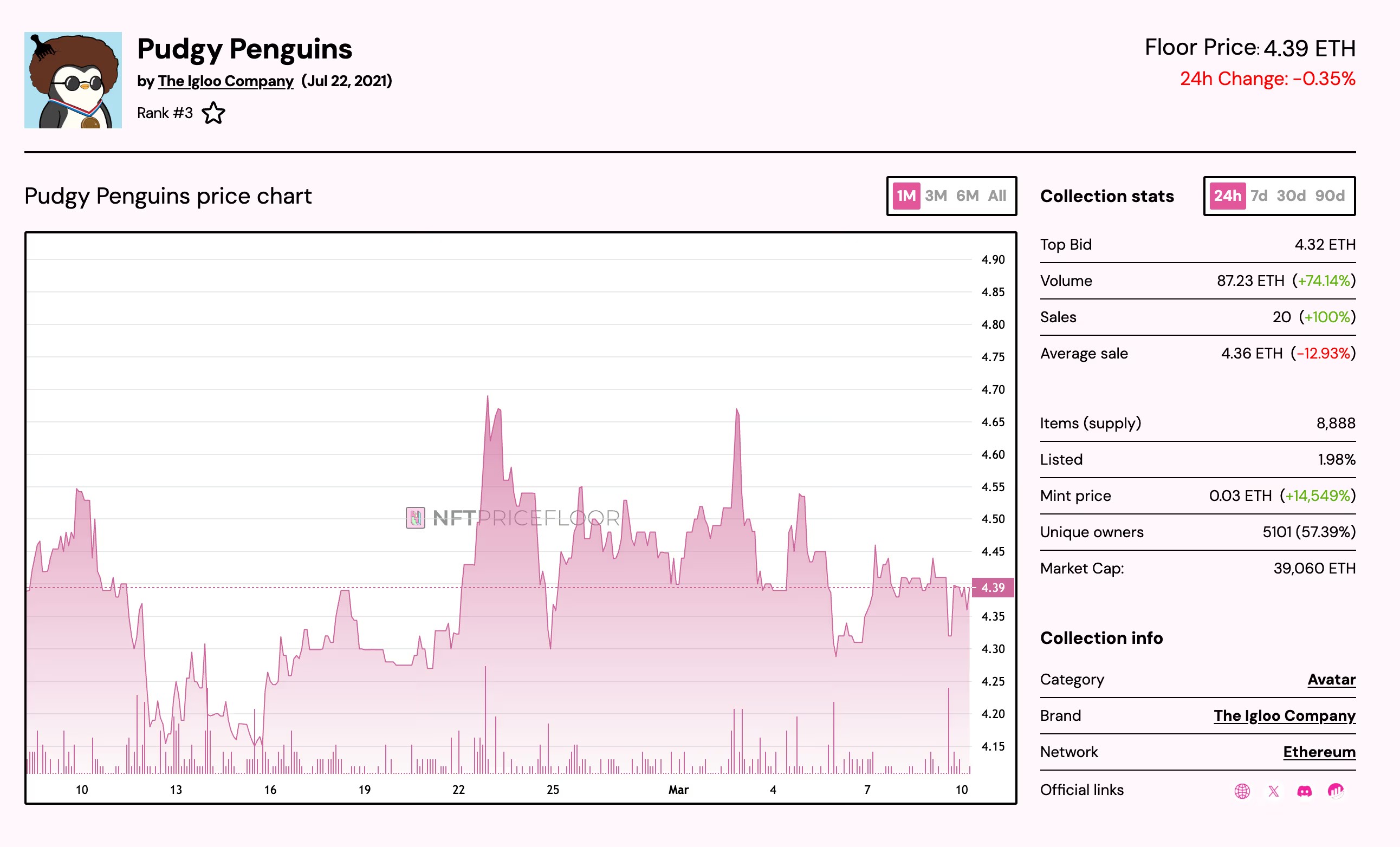The height and width of the screenshot is (847, 1400).
Task: Switch to the 1M chart tab
Action: click(906, 196)
